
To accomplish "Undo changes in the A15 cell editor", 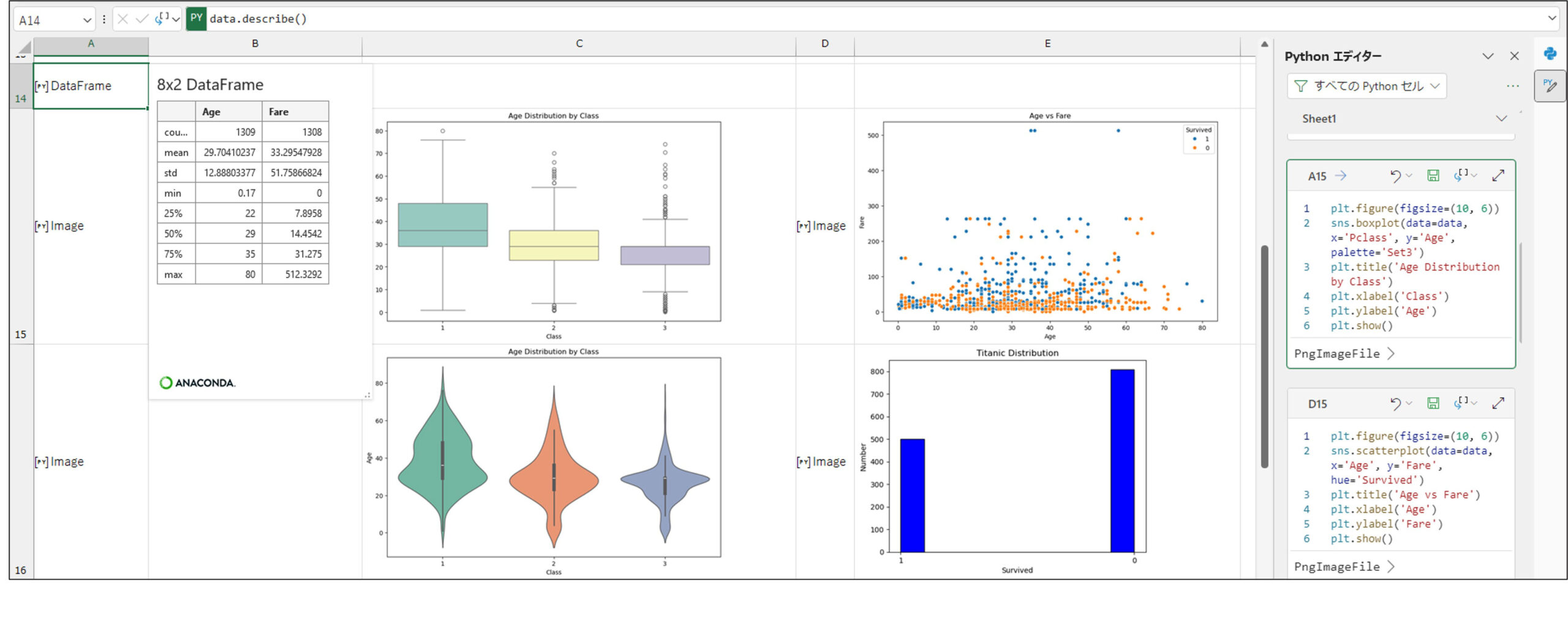I will (1395, 176).
